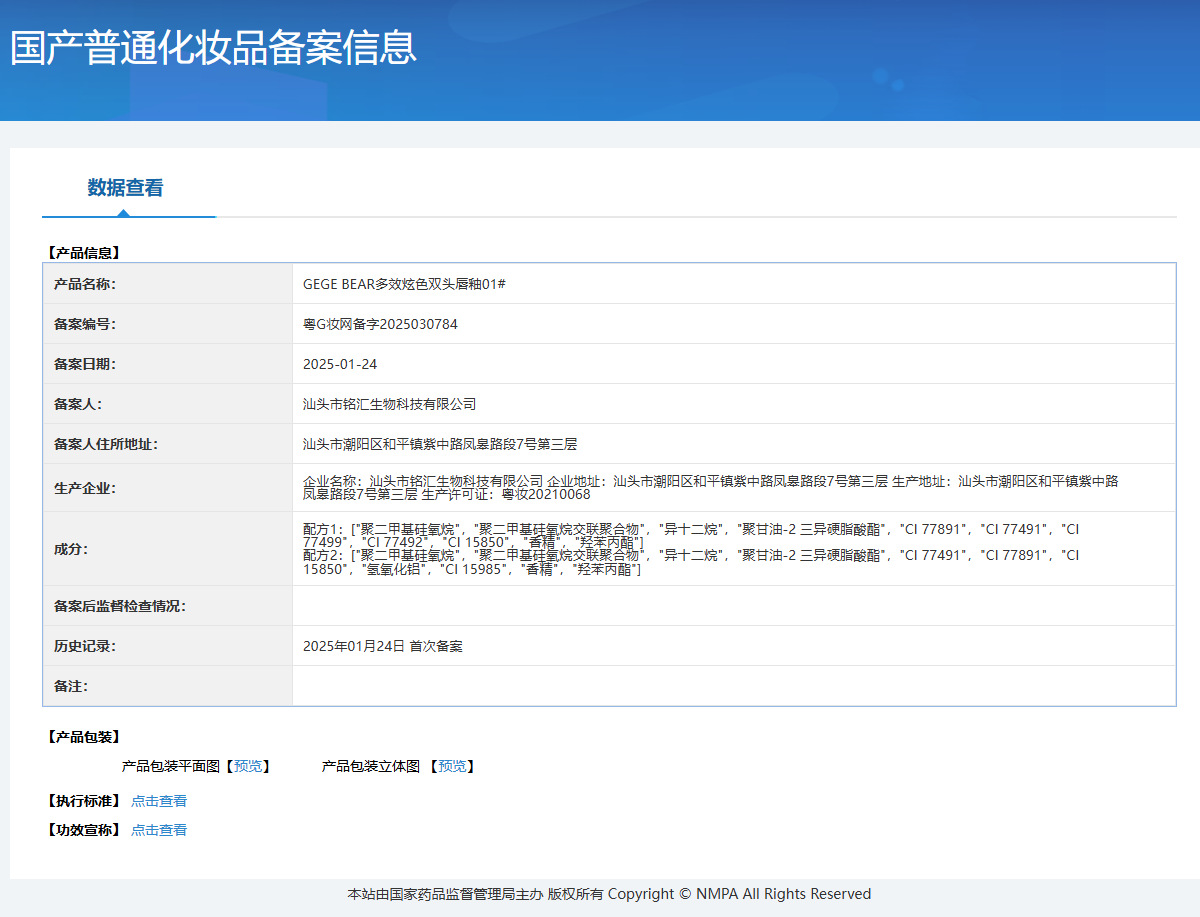Screen dimensions: 1200x917
Task: Click 点击查看 next to 执行标准
Action: point(159,801)
